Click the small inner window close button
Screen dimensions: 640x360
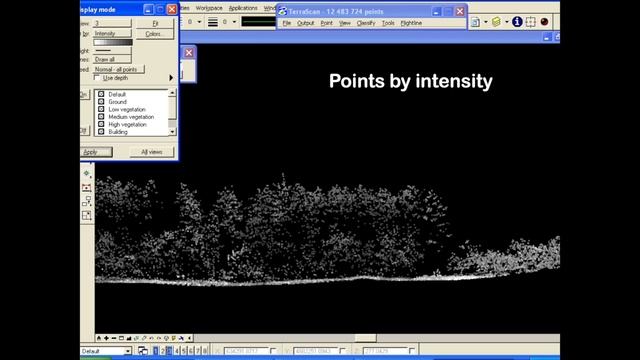pos(189,53)
